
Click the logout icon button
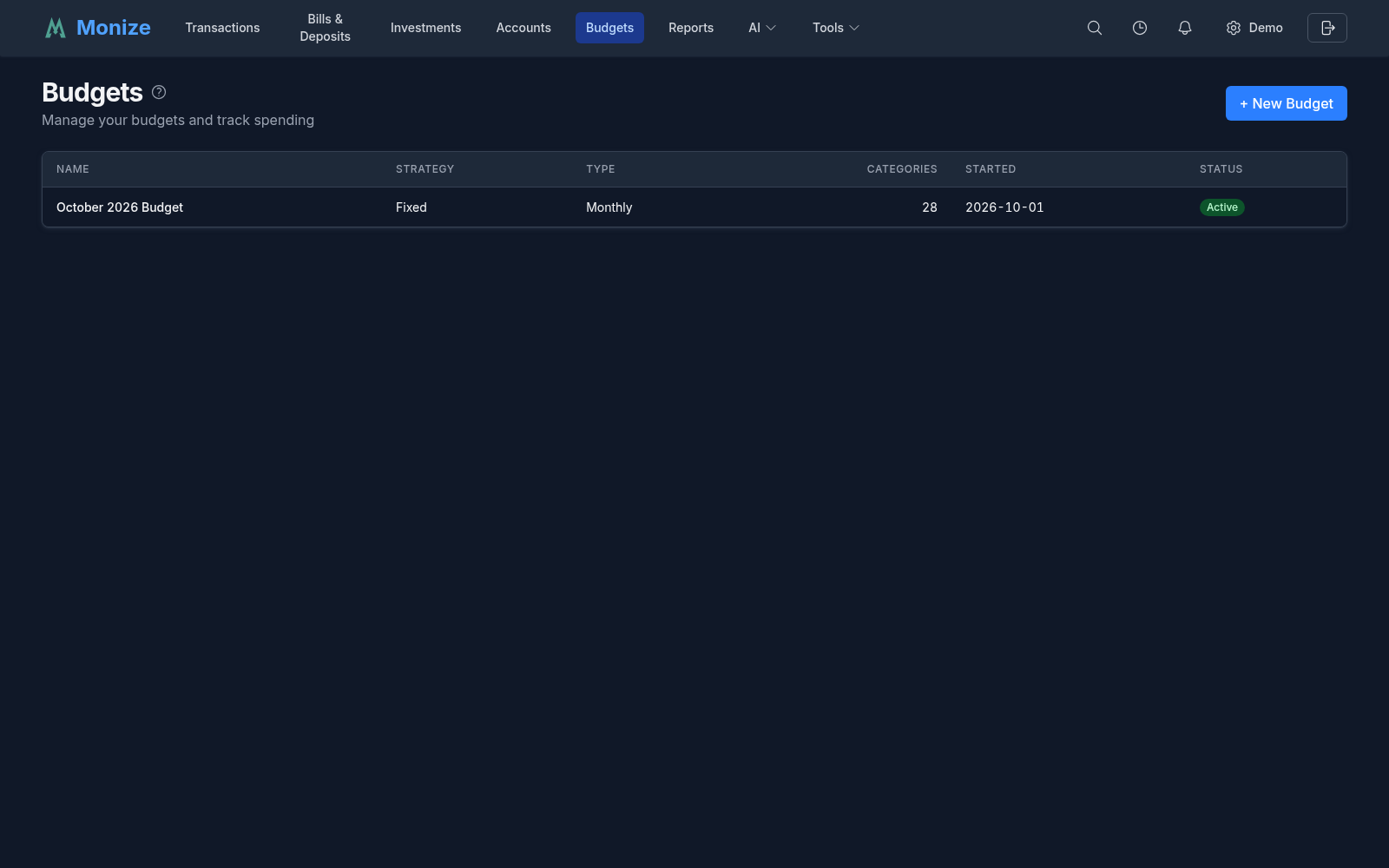click(x=1327, y=28)
